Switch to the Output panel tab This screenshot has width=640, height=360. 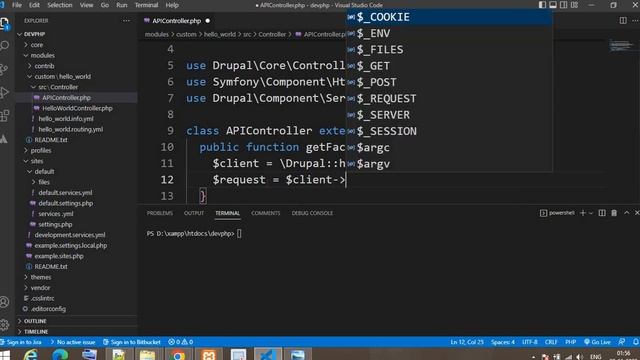pos(194,213)
